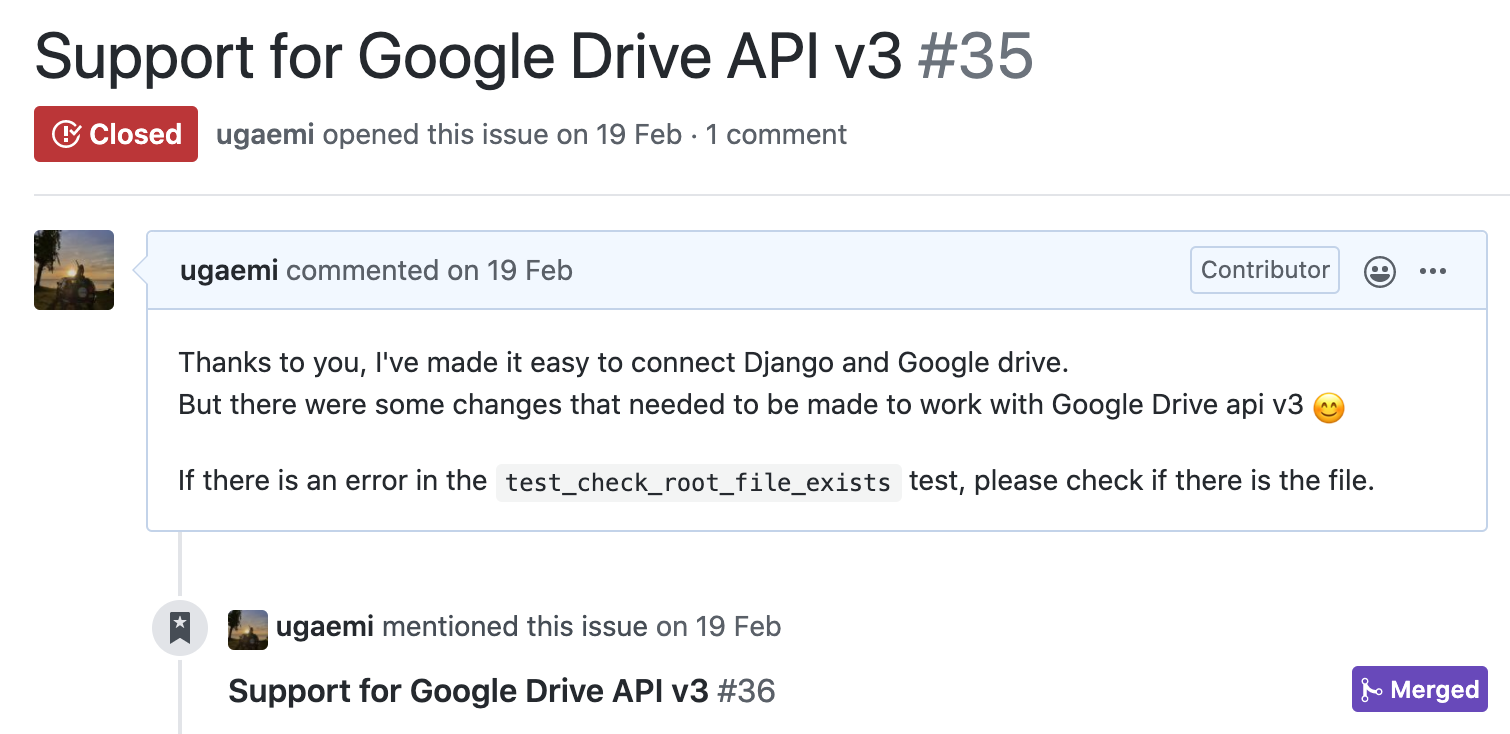Click the issue number #35 in title
The image size is (1510, 734).
coord(976,57)
